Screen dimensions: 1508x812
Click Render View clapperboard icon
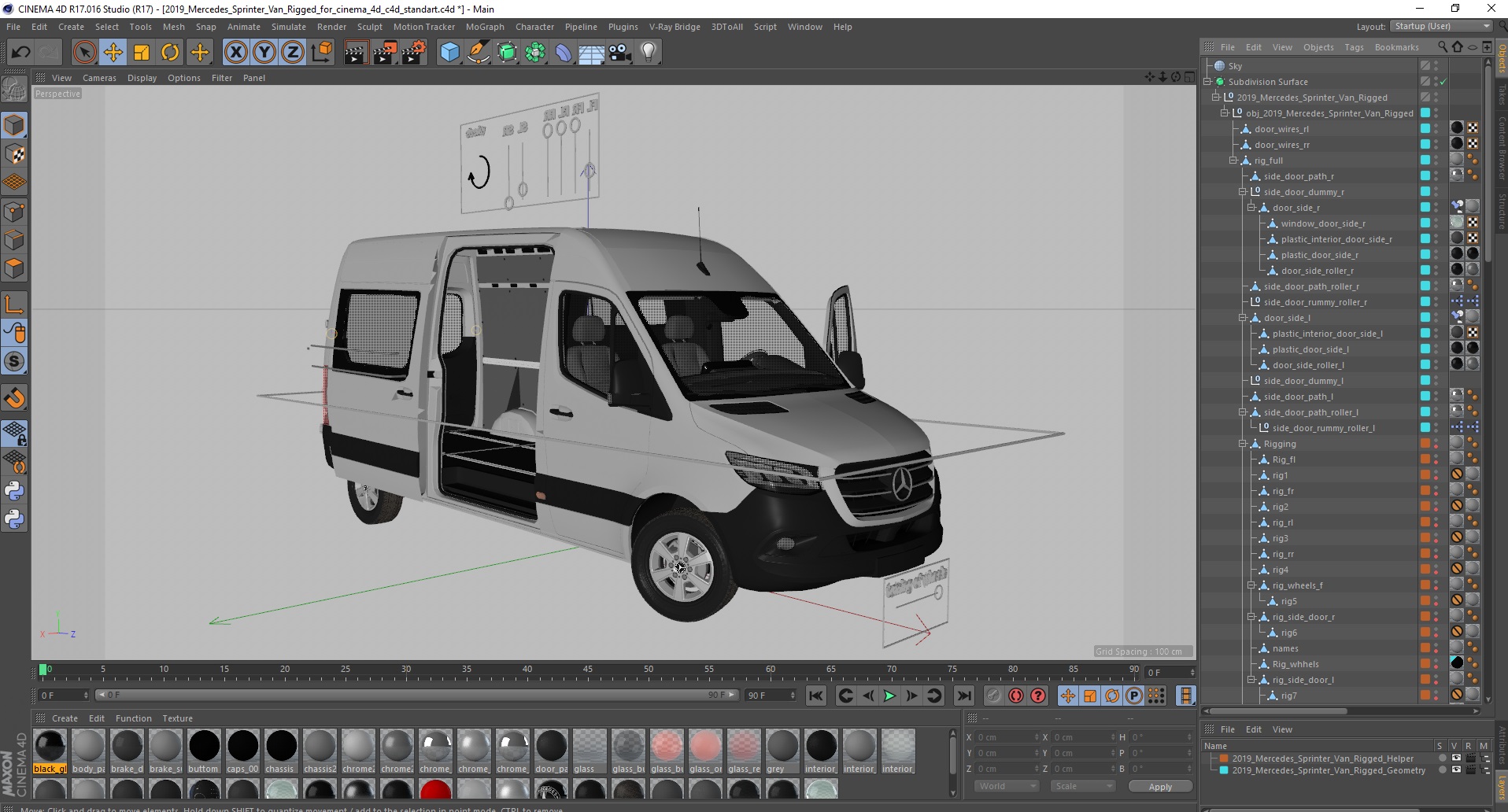click(356, 53)
